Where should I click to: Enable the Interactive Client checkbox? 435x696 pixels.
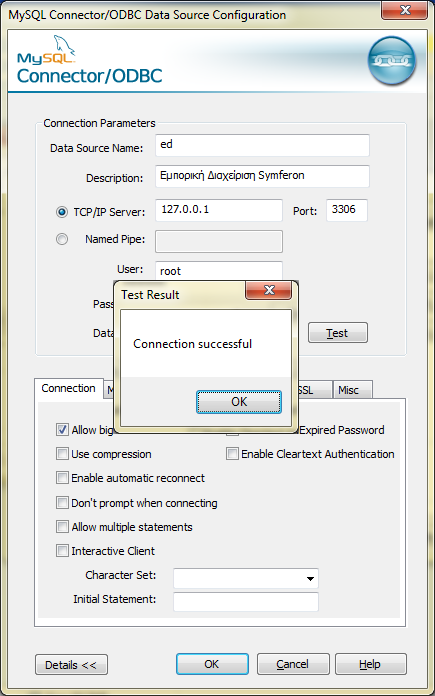62,551
